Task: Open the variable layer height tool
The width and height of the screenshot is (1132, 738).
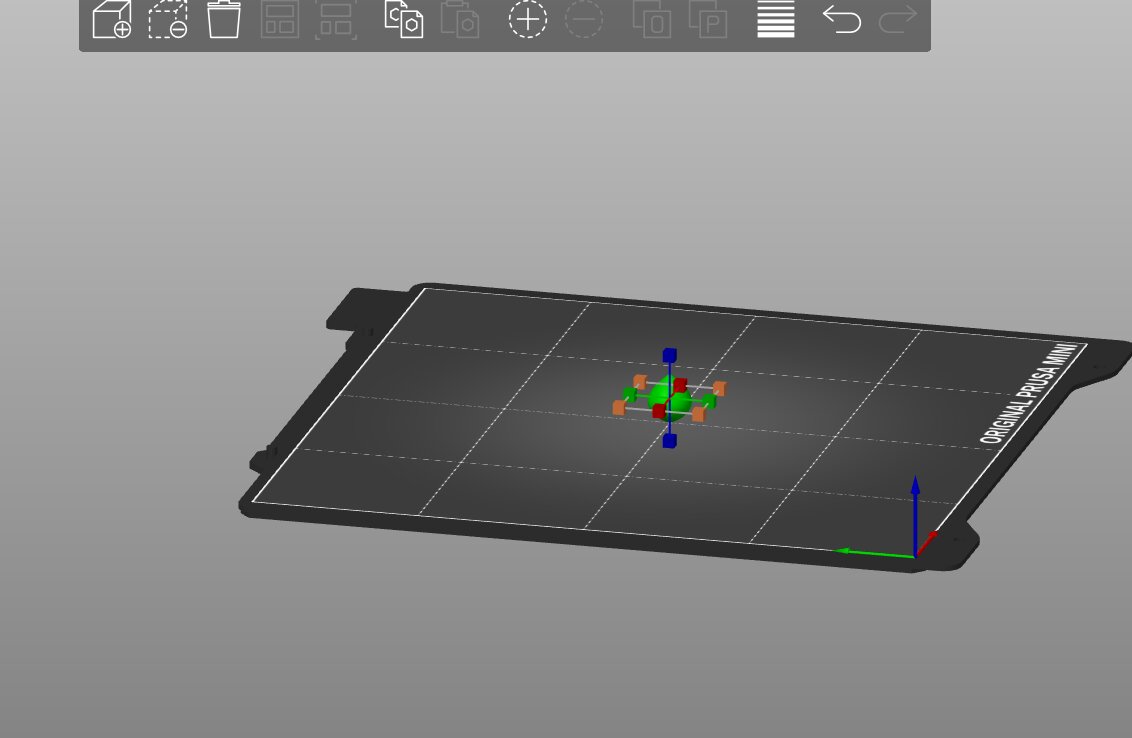Action: pyautogui.click(x=776, y=19)
